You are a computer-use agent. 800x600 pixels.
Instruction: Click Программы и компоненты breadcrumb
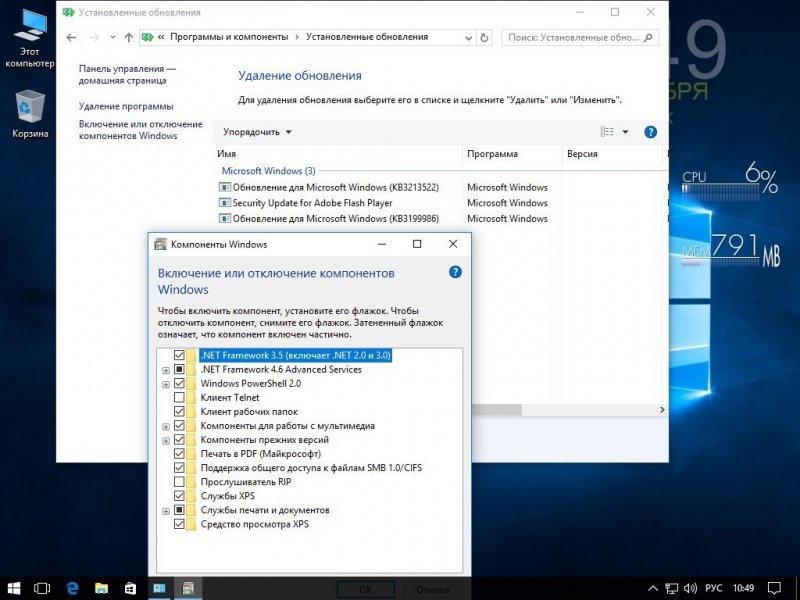(x=229, y=37)
